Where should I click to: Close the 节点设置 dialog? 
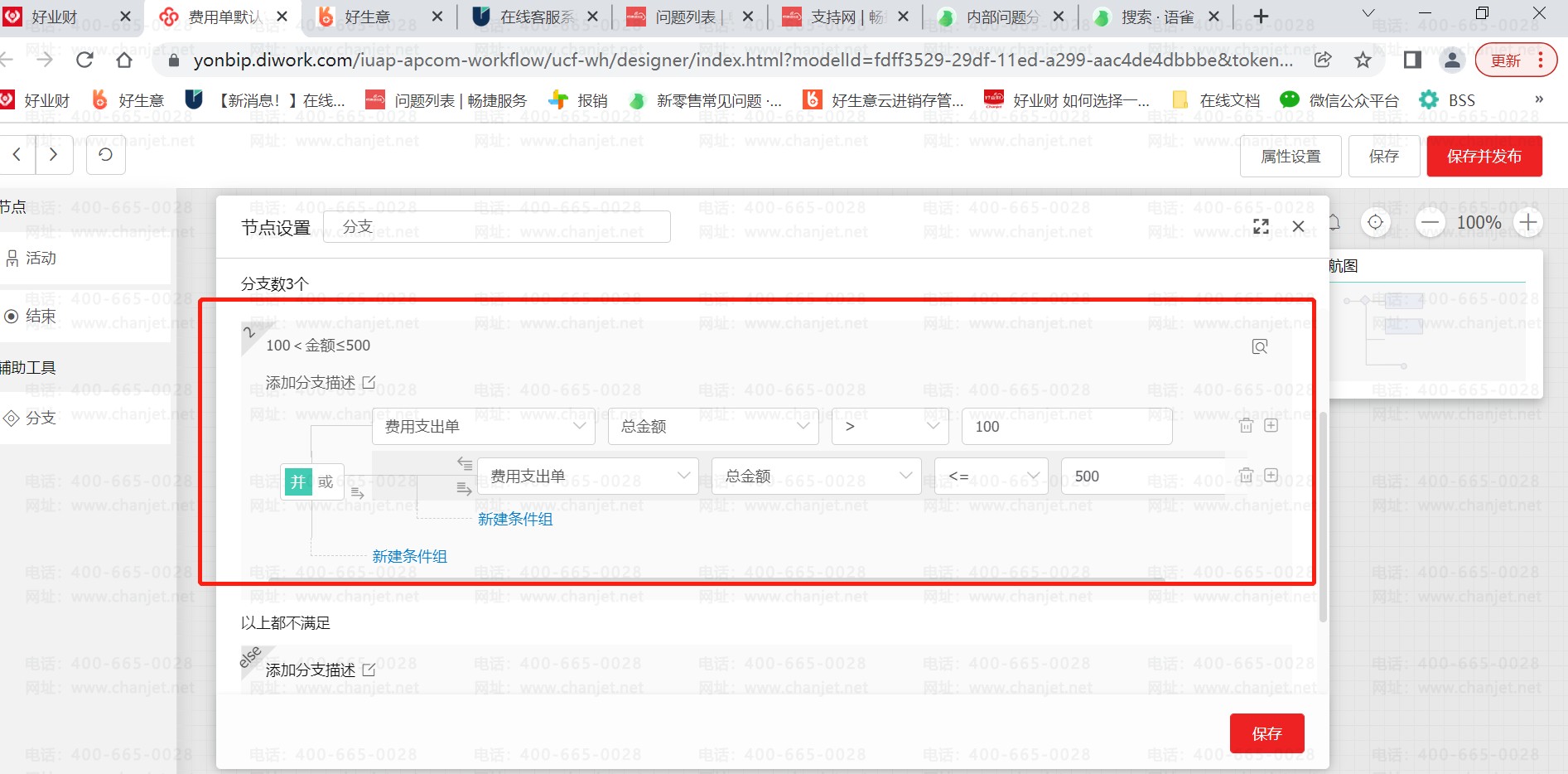coord(1298,227)
